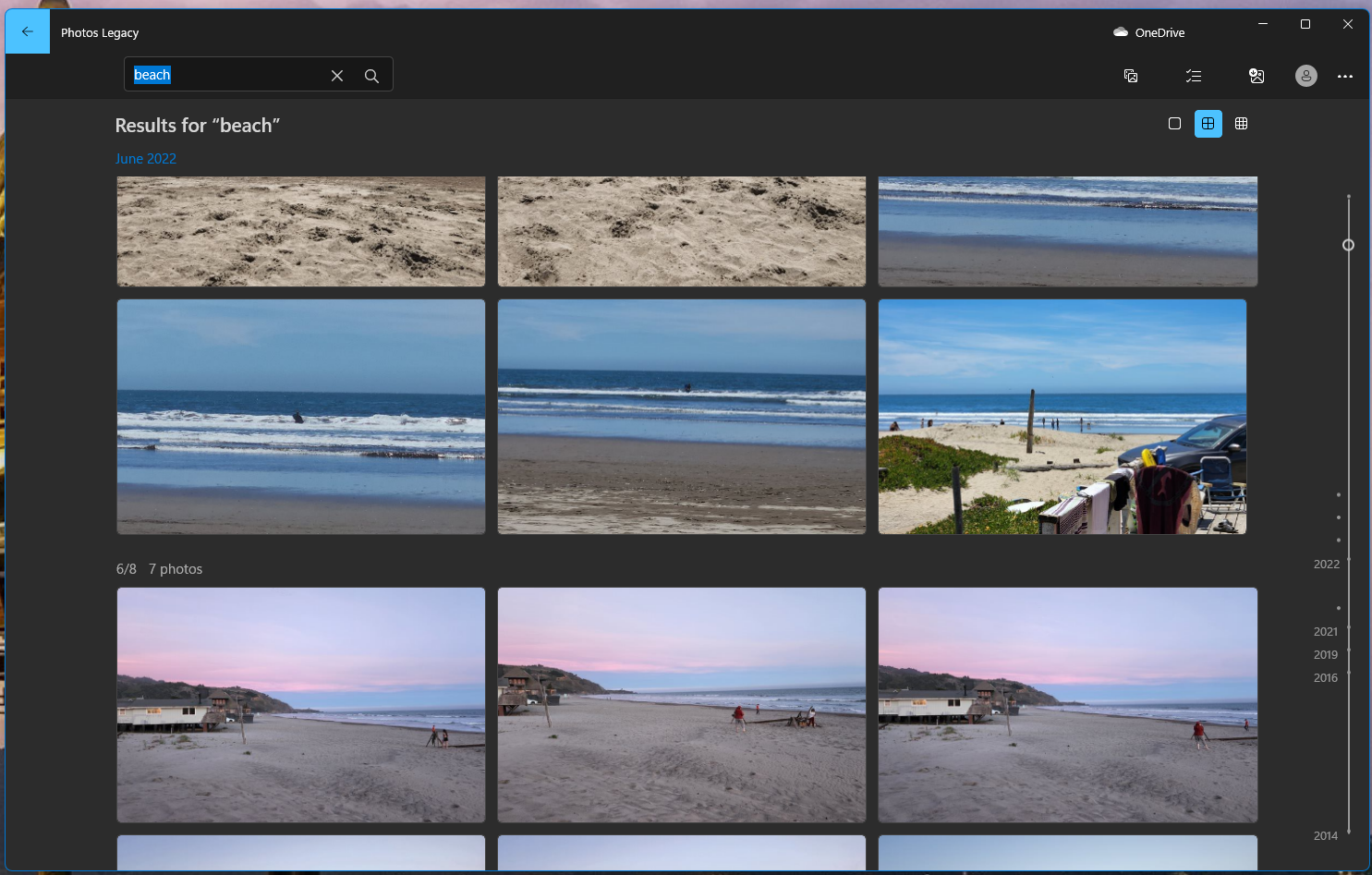The width and height of the screenshot is (1372, 875).
Task: Open OneDrive status in title bar
Action: click(x=1148, y=32)
